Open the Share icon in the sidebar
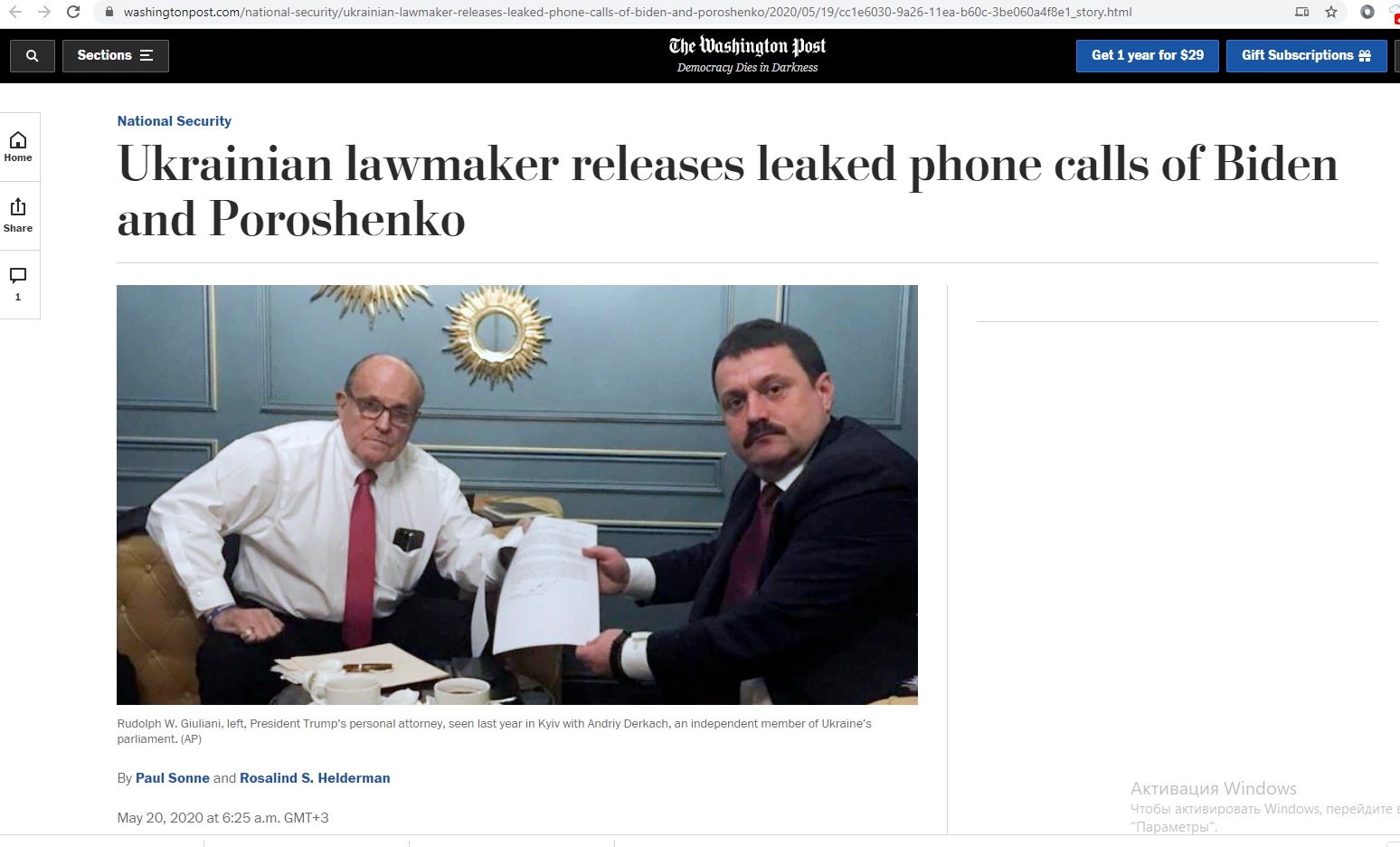Screen dimensions: 1400x847 coord(18,215)
